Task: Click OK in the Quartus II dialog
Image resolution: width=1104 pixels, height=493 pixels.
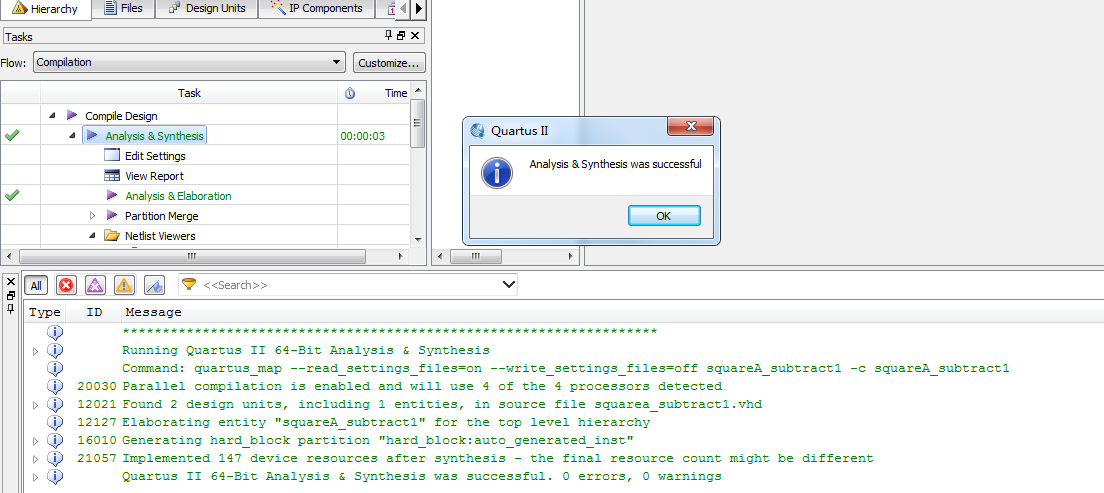Action: [664, 216]
